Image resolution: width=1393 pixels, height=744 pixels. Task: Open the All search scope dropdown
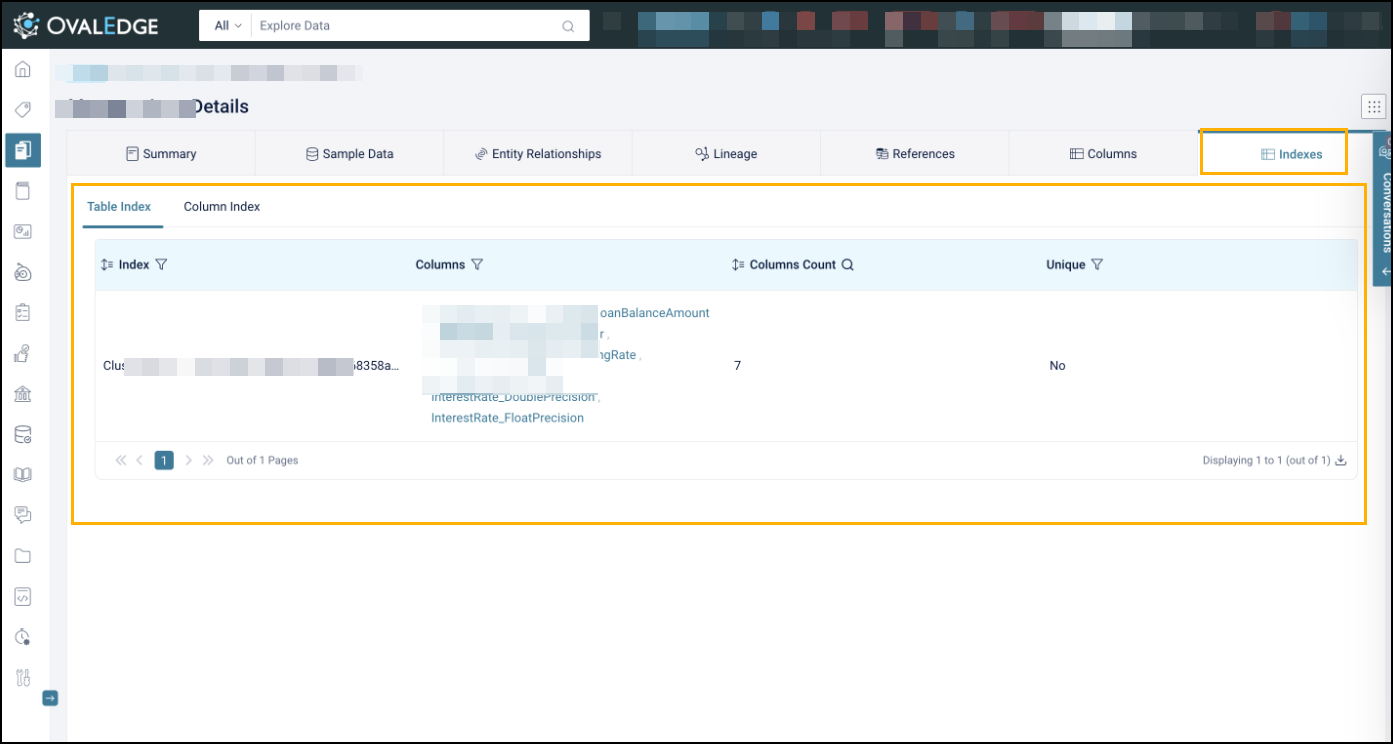pyautogui.click(x=228, y=26)
